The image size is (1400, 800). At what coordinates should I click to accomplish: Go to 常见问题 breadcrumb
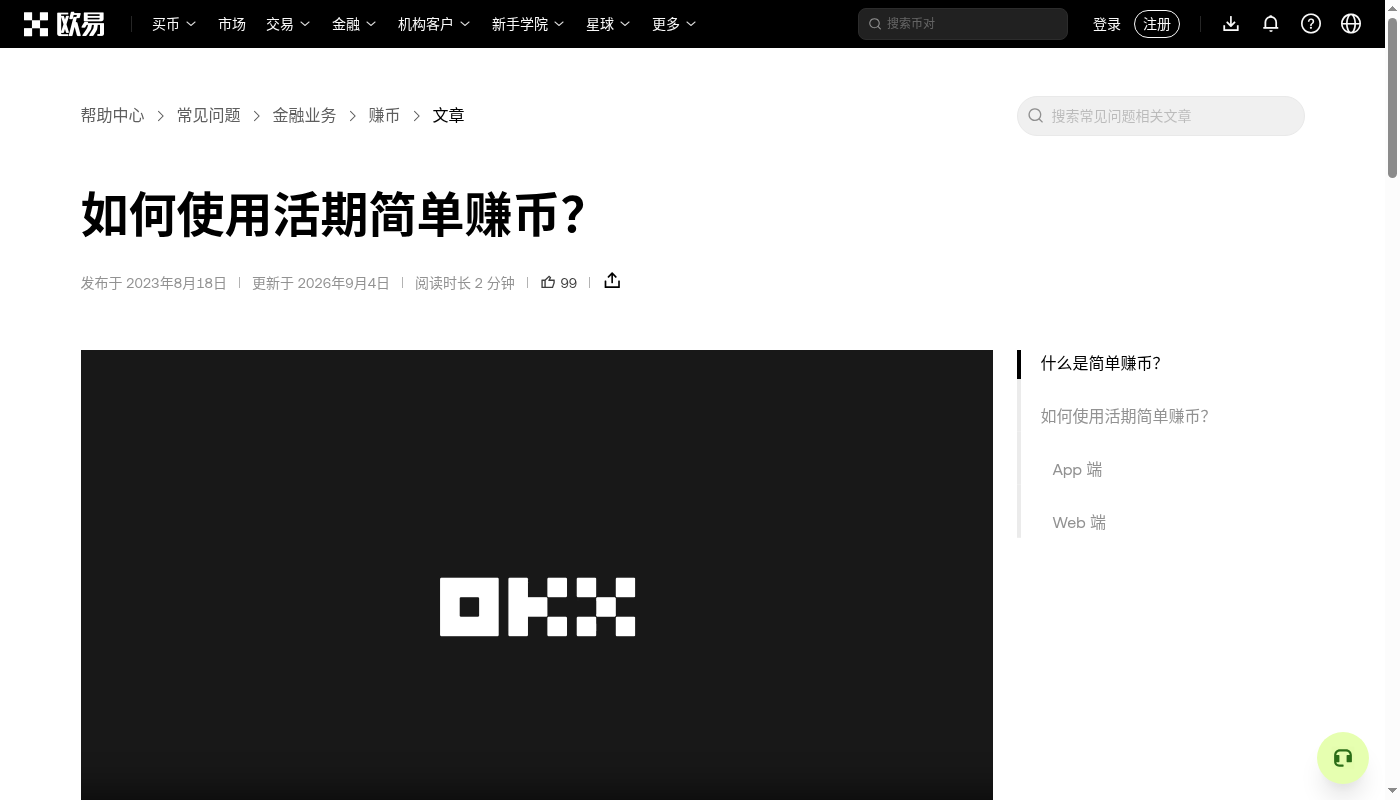pyautogui.click(x=209, y=116)
